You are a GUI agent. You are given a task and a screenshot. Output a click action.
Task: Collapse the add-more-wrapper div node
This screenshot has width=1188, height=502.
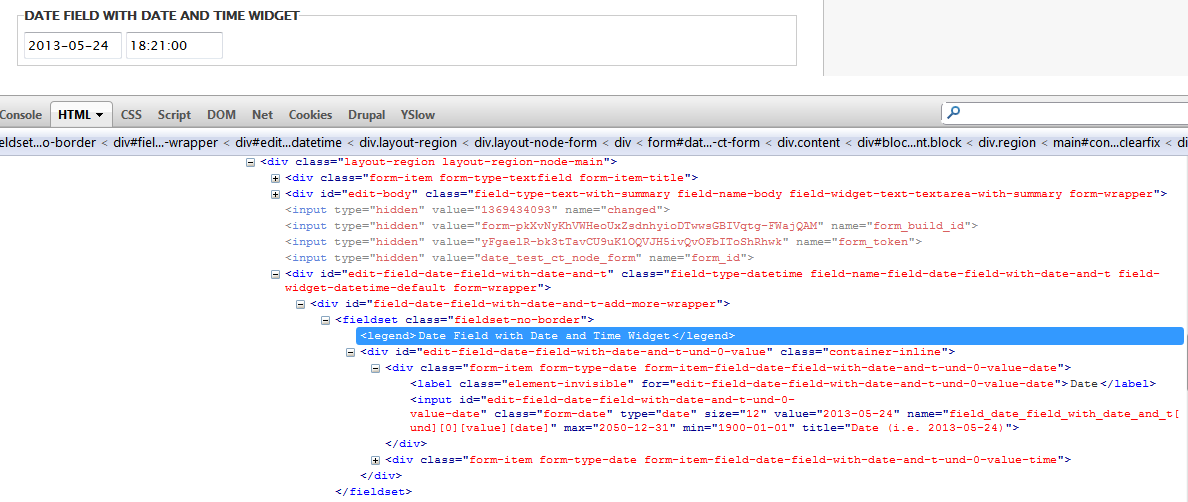pos(301,304)
